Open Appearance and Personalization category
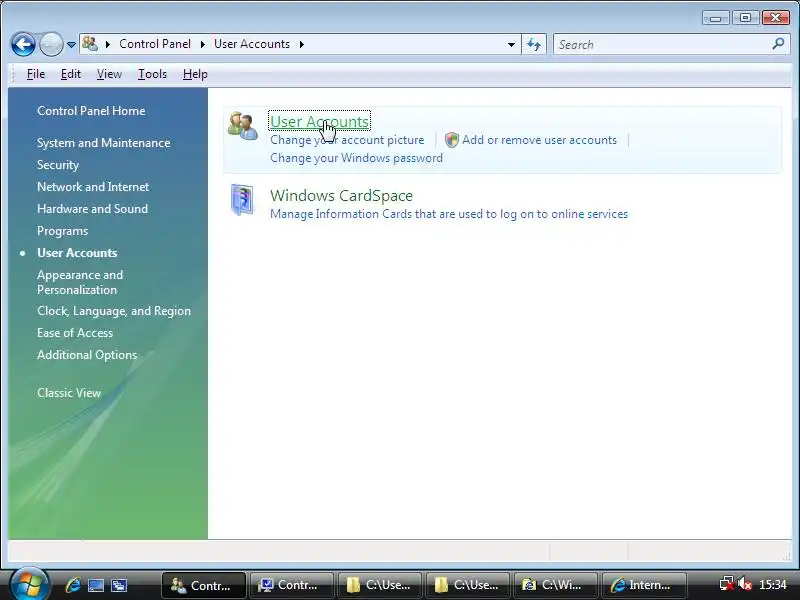Viewport: 800px width, 600px height. tap(80, 282)
